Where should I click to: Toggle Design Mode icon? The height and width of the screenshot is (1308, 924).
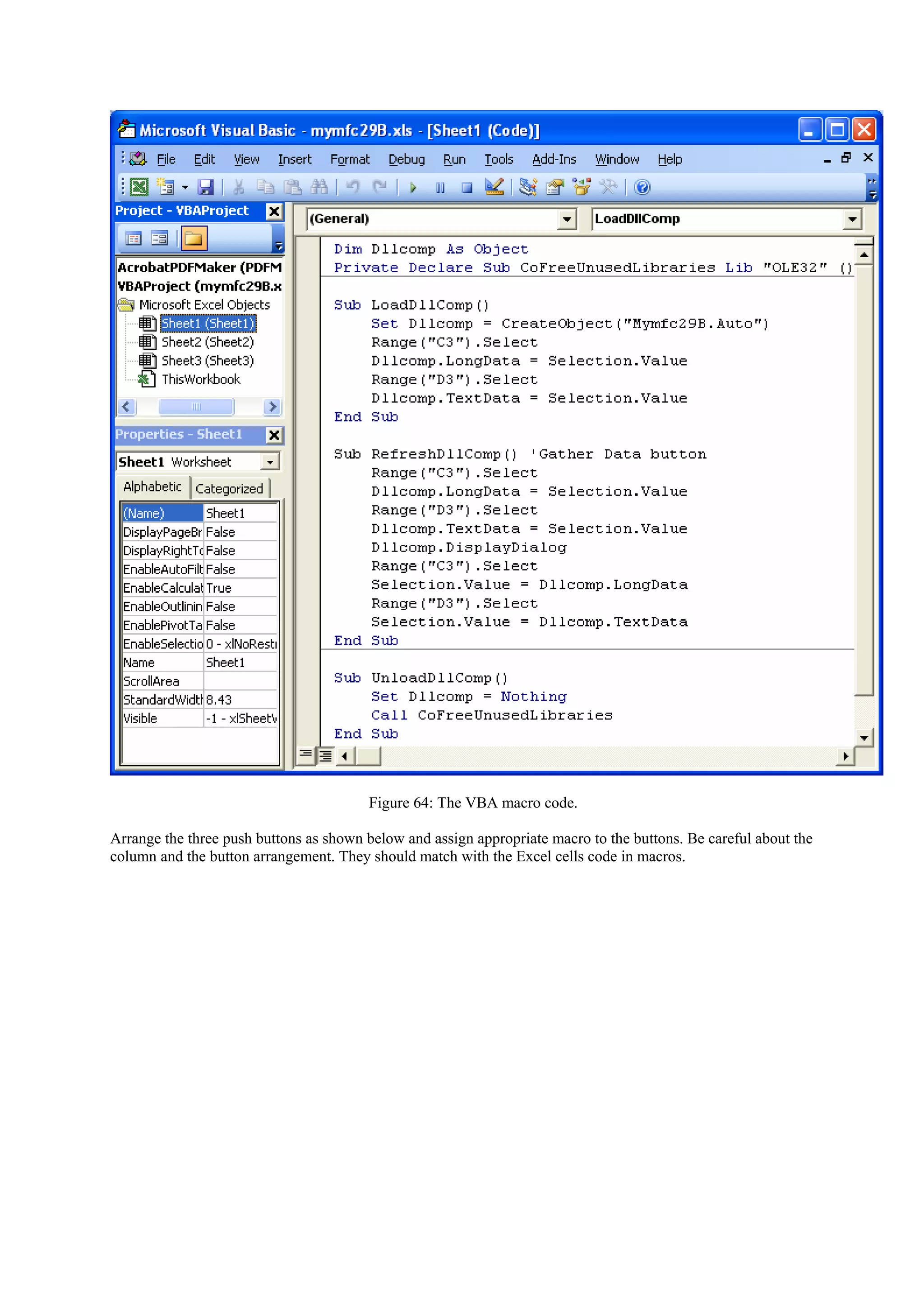click(x=494, y=187)
